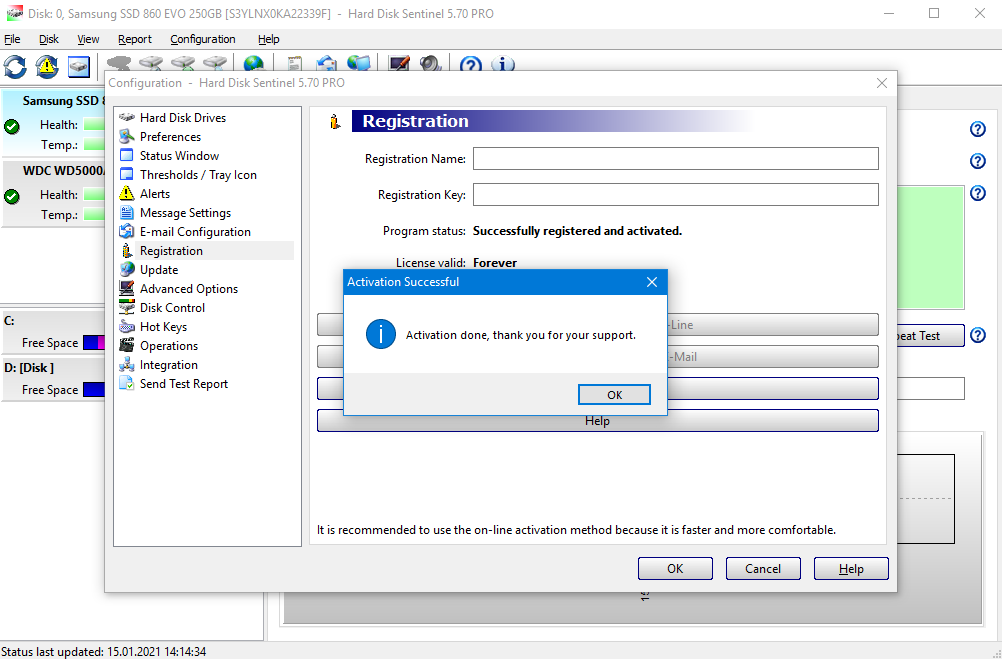
Task: Click the monitor with pen toolbar icon
Action: tap(399, 63)
